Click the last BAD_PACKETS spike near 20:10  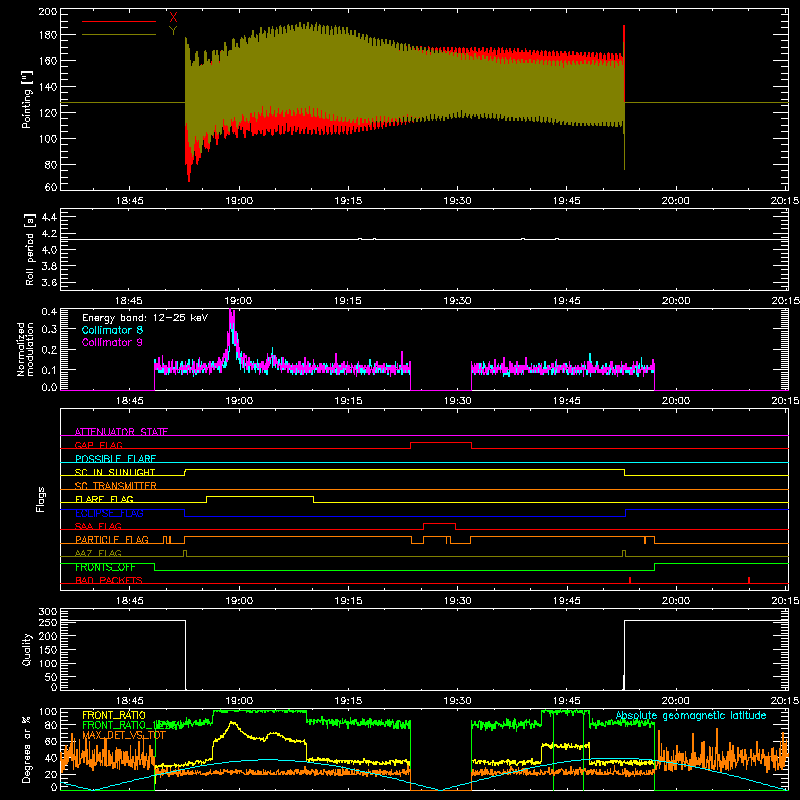pos(748,580)
